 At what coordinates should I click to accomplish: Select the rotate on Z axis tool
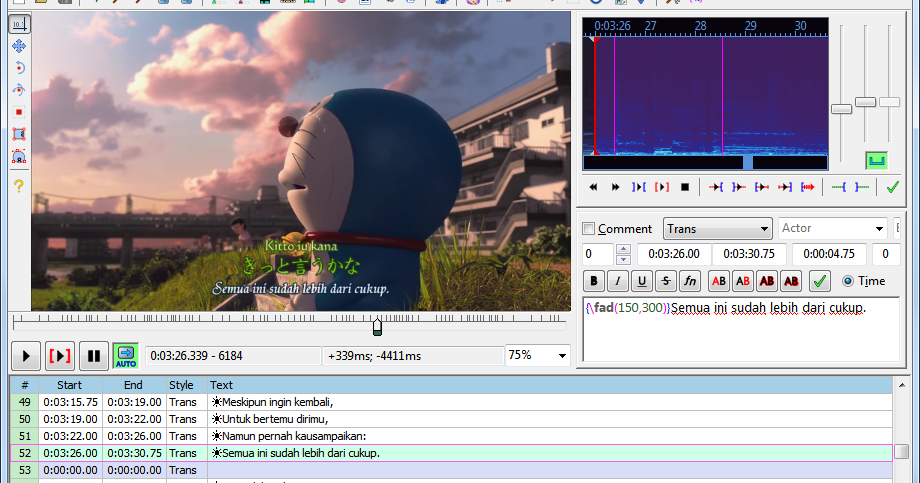(19, 68)
